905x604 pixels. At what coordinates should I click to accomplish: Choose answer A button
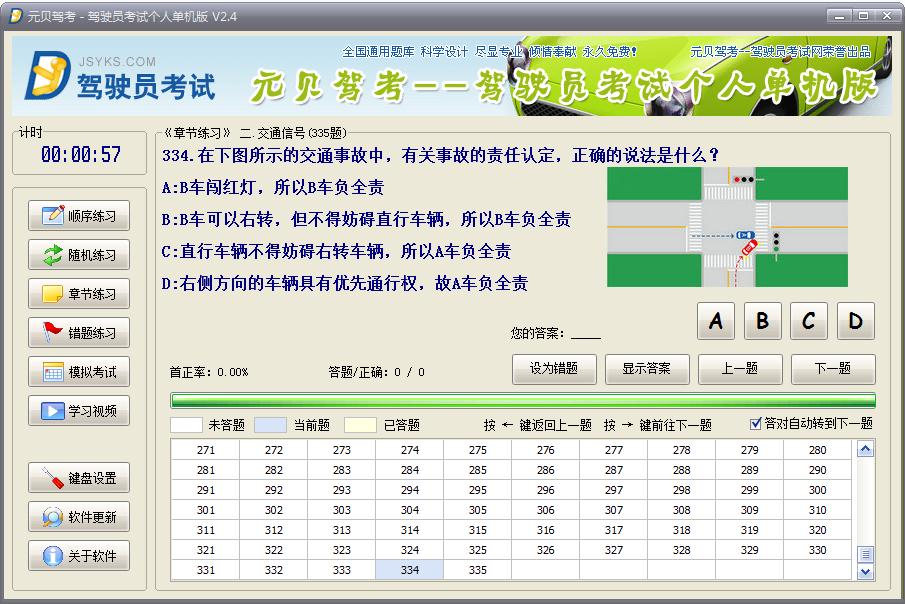(716, 321)
